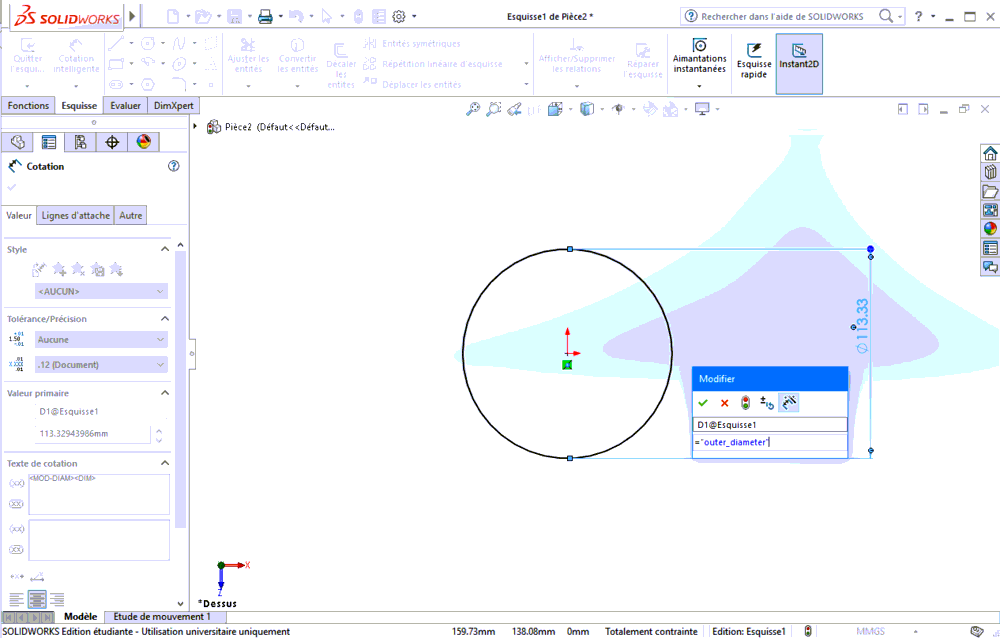Select the rebuild traffic-light icon in Modifier
1000x638 pixels.
pyautogui.click(x=745, y=402)
